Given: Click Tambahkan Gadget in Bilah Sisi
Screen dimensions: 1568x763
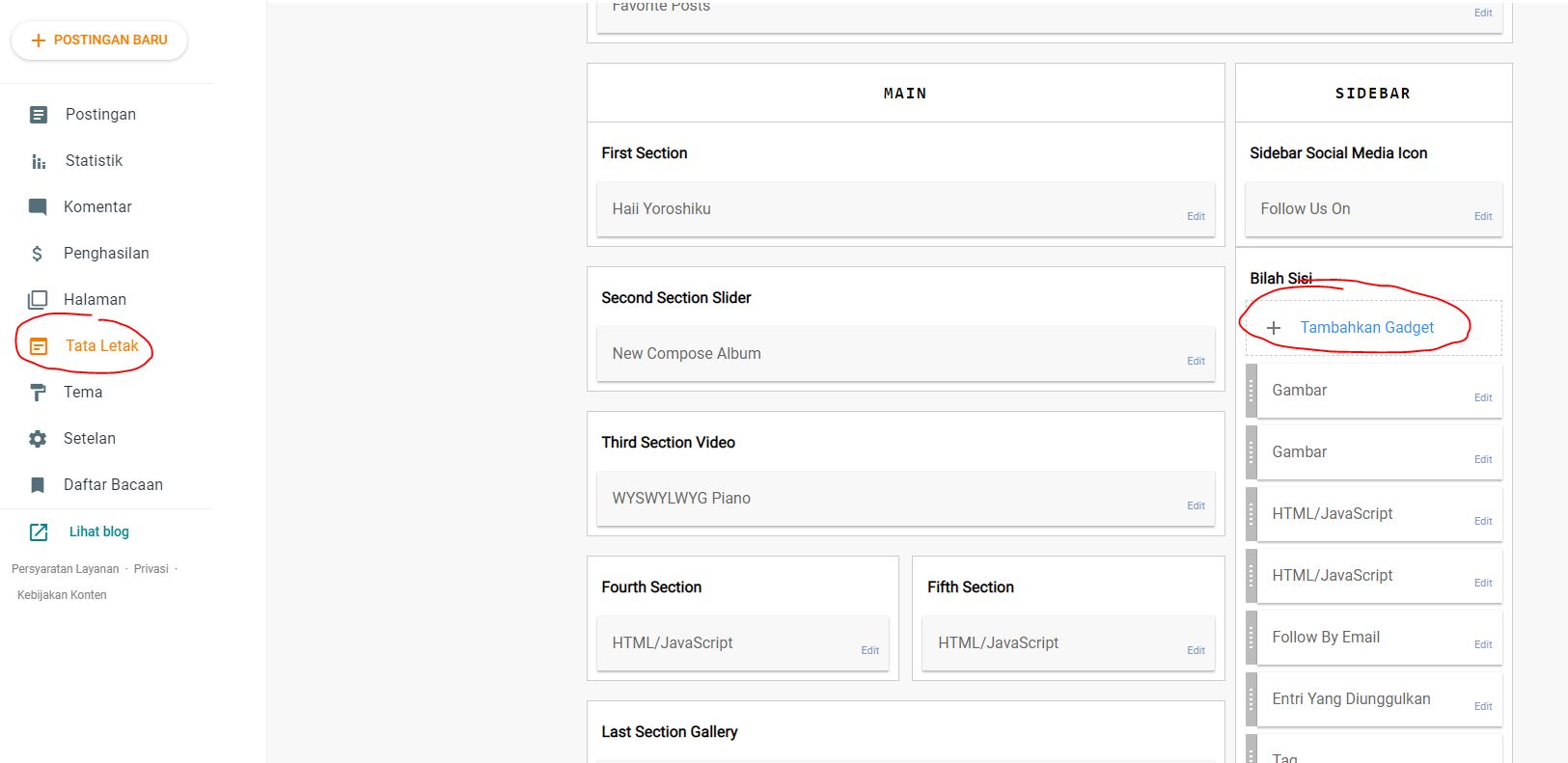Looking at the screenshot, I should click(x=1366, y=328).
